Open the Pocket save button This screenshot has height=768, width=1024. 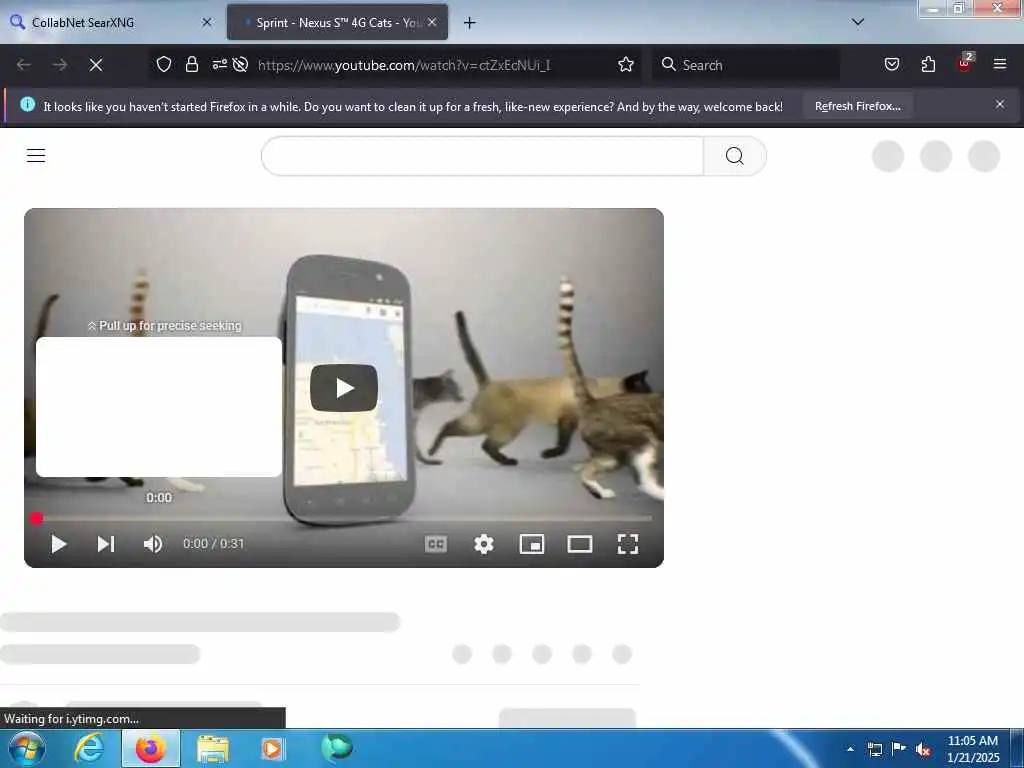click(892, 64)
